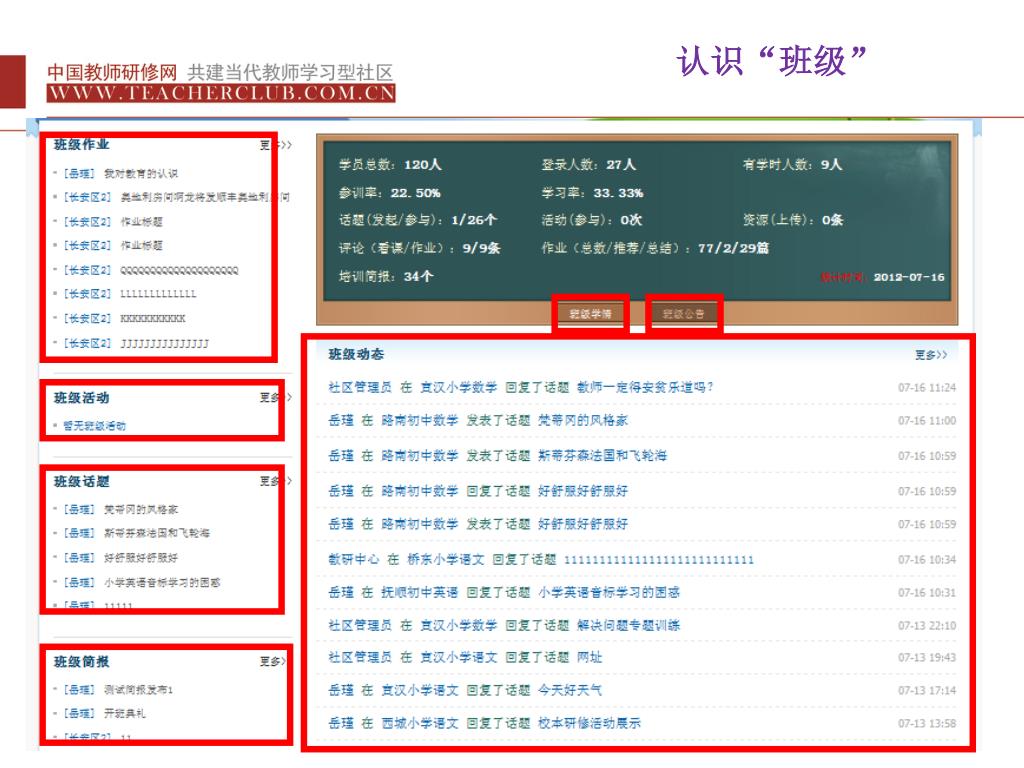This screenshot has height=768, width=1024.
Task: Click 参训率: 22.50% statistic
Action: click(x=389, y=193)
